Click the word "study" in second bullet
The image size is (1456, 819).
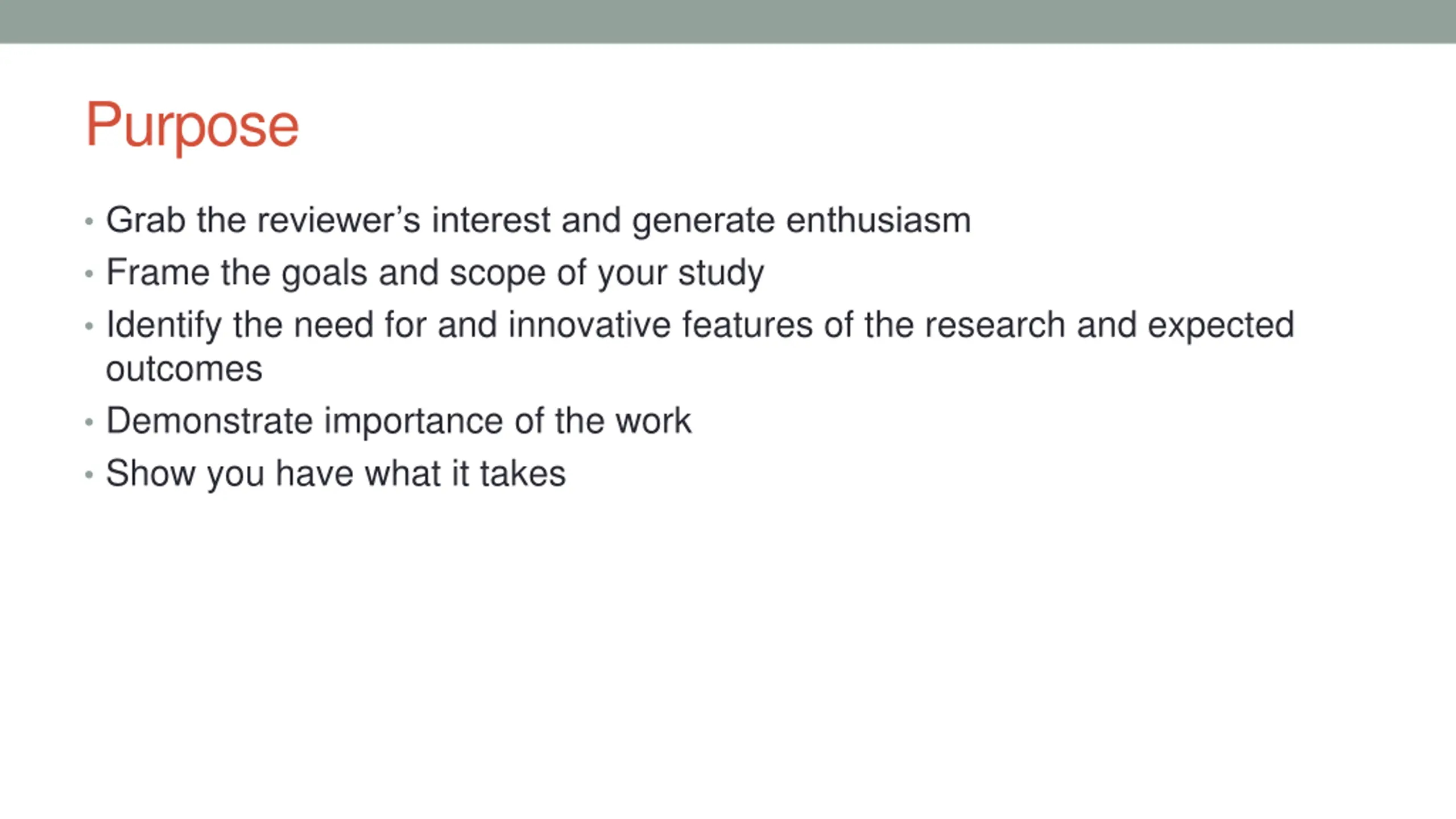click(x=721, y=274)
